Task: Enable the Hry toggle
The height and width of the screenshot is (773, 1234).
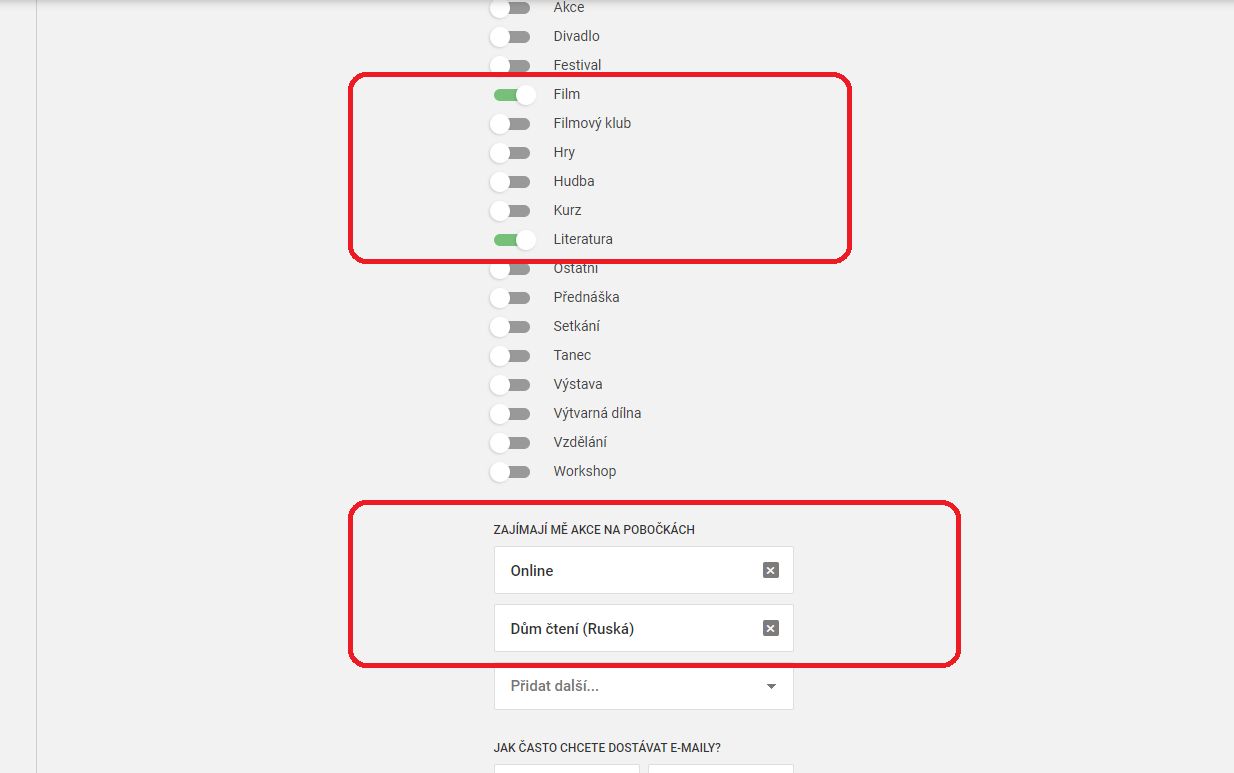Action: (511, 153)
